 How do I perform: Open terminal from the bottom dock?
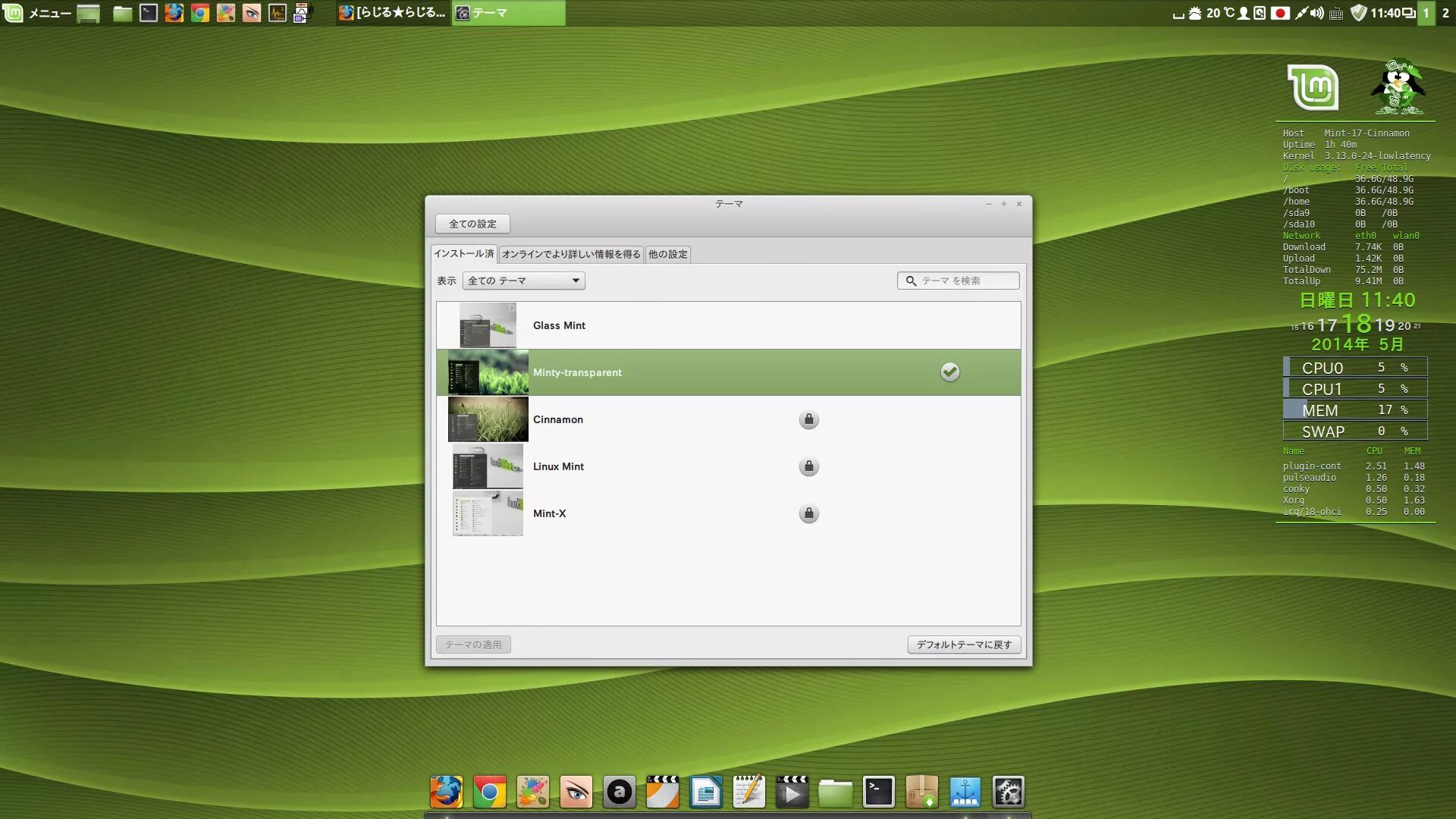point(878,792)
